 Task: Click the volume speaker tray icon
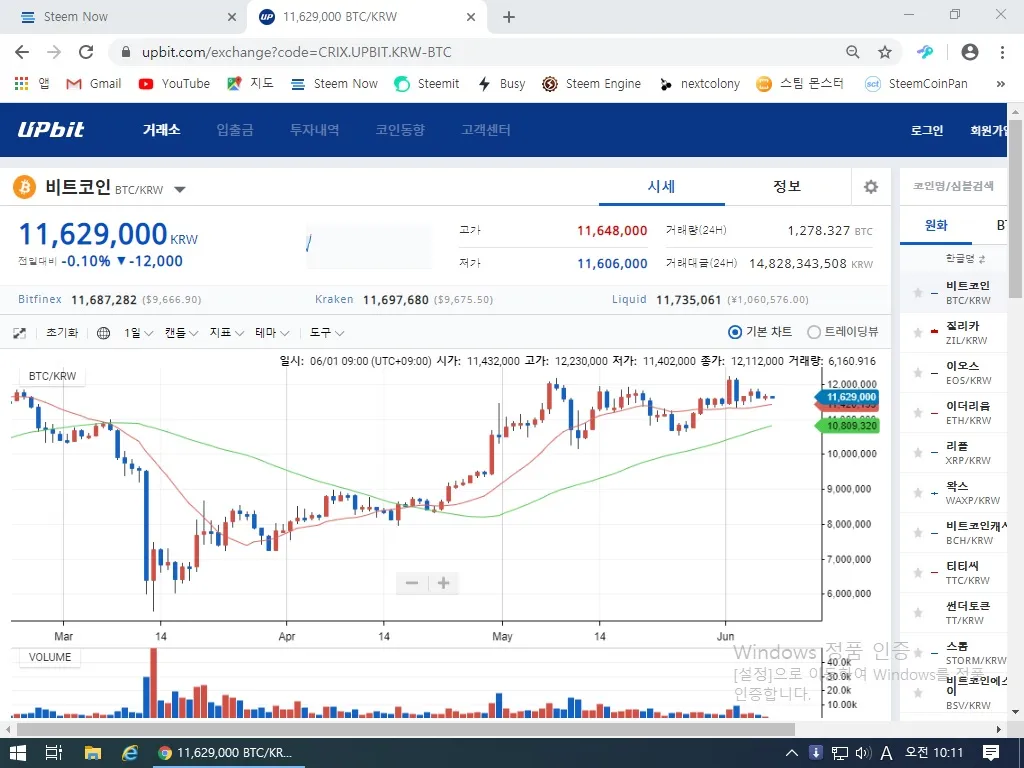863,753
